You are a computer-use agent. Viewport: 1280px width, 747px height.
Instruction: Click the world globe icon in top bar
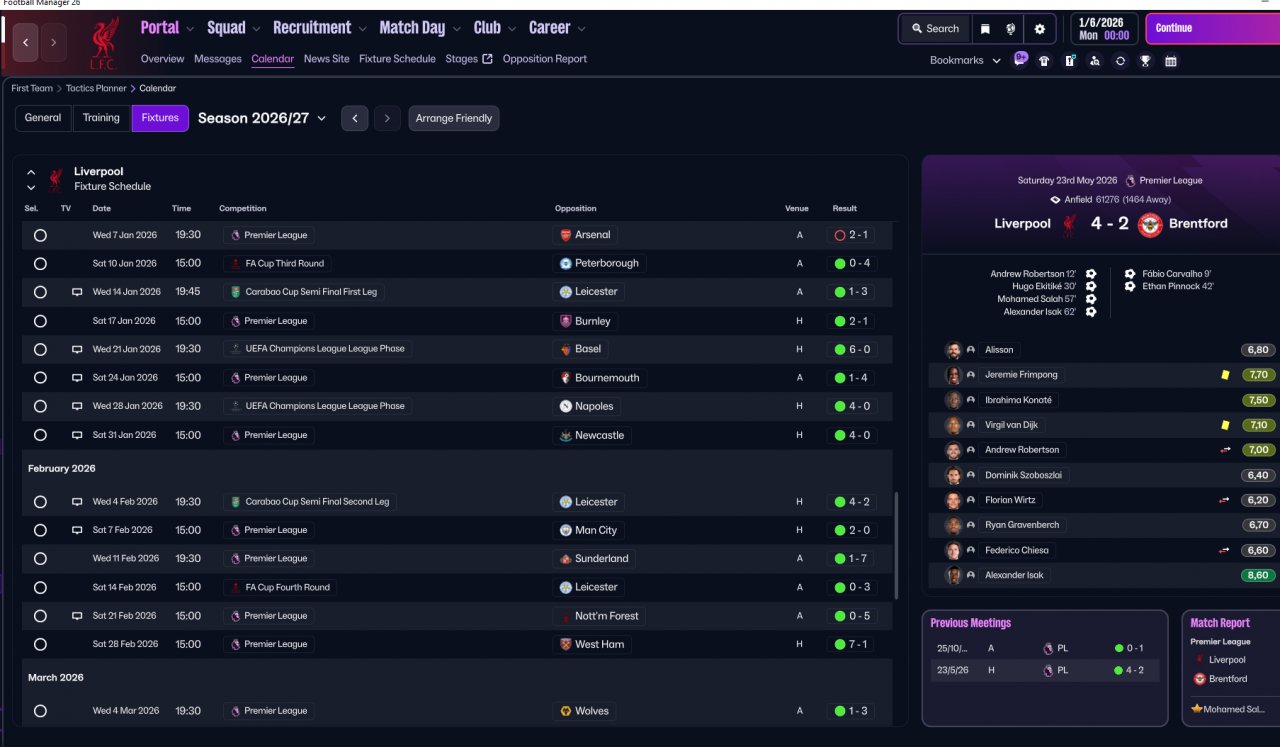(1011, 29)
